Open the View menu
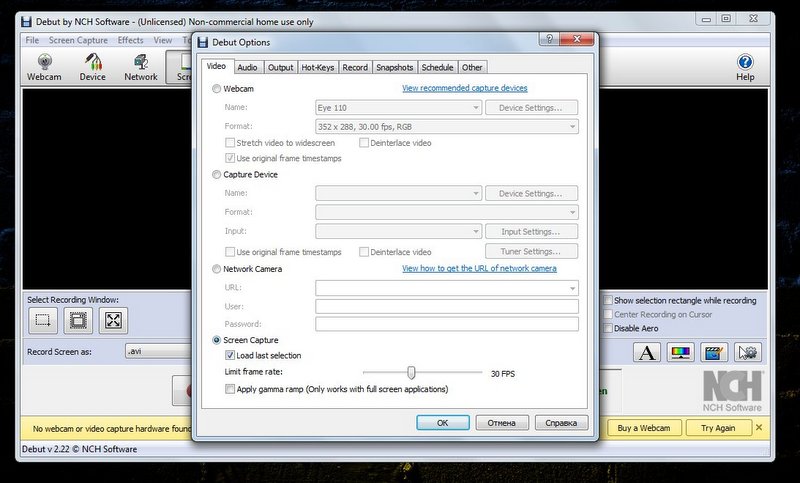 [163, 40]
